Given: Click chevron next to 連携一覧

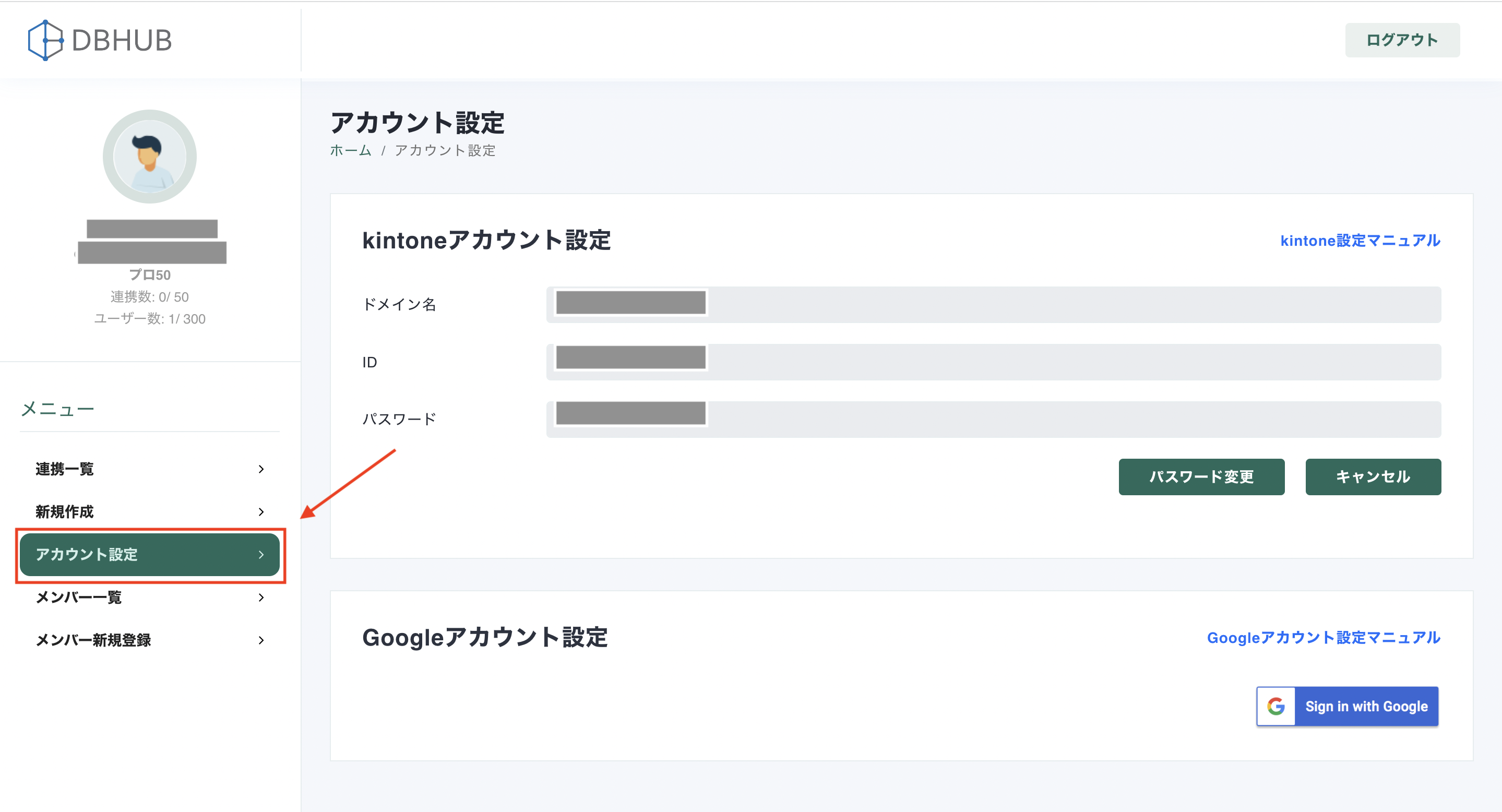Looking at the screenshot, I should [x=261, y=469].
